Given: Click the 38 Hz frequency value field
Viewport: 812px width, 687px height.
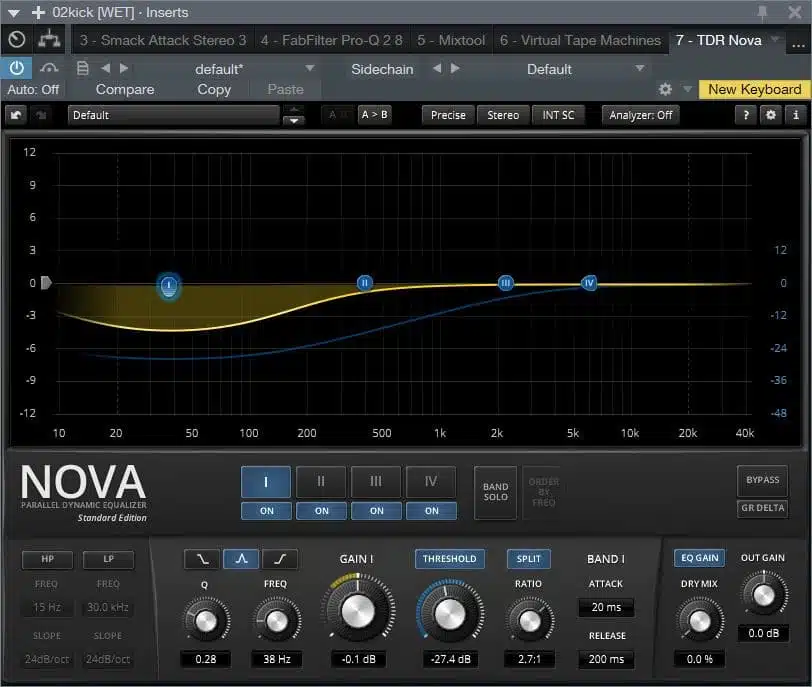Looking at the screenshot, I should coord(277,659).
